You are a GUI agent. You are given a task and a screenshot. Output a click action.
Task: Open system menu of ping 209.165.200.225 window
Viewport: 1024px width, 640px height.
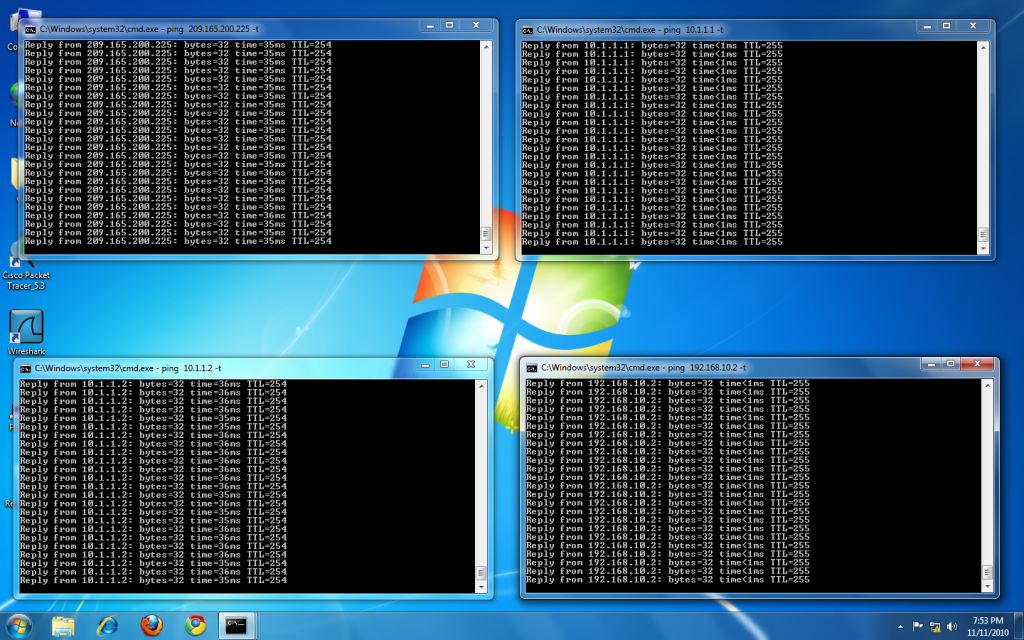tap(30, 31)
